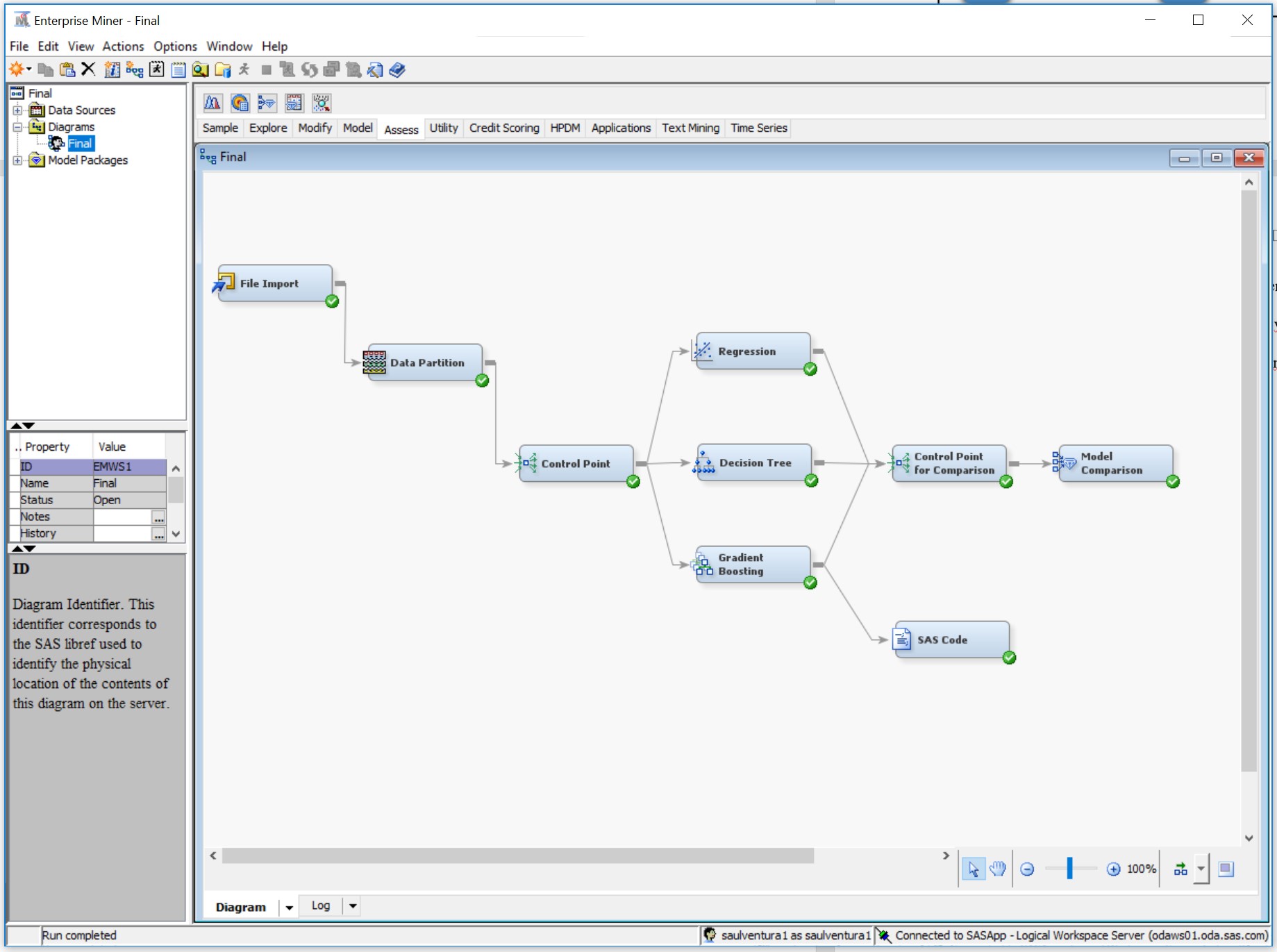Screen dimensions: 1277x952
Task: Select the Model Comparison node in the diagram
Action: [1116, 463]
